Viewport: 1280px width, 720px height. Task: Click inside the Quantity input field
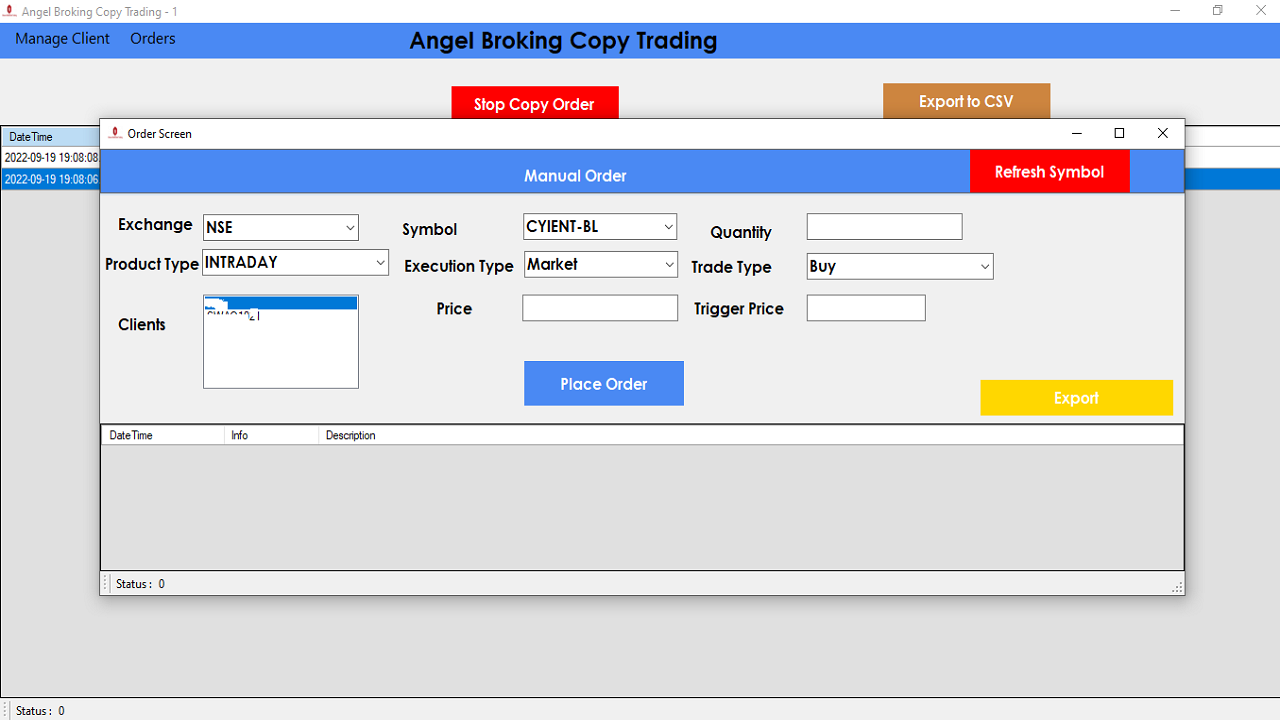[x=883, y=226]
